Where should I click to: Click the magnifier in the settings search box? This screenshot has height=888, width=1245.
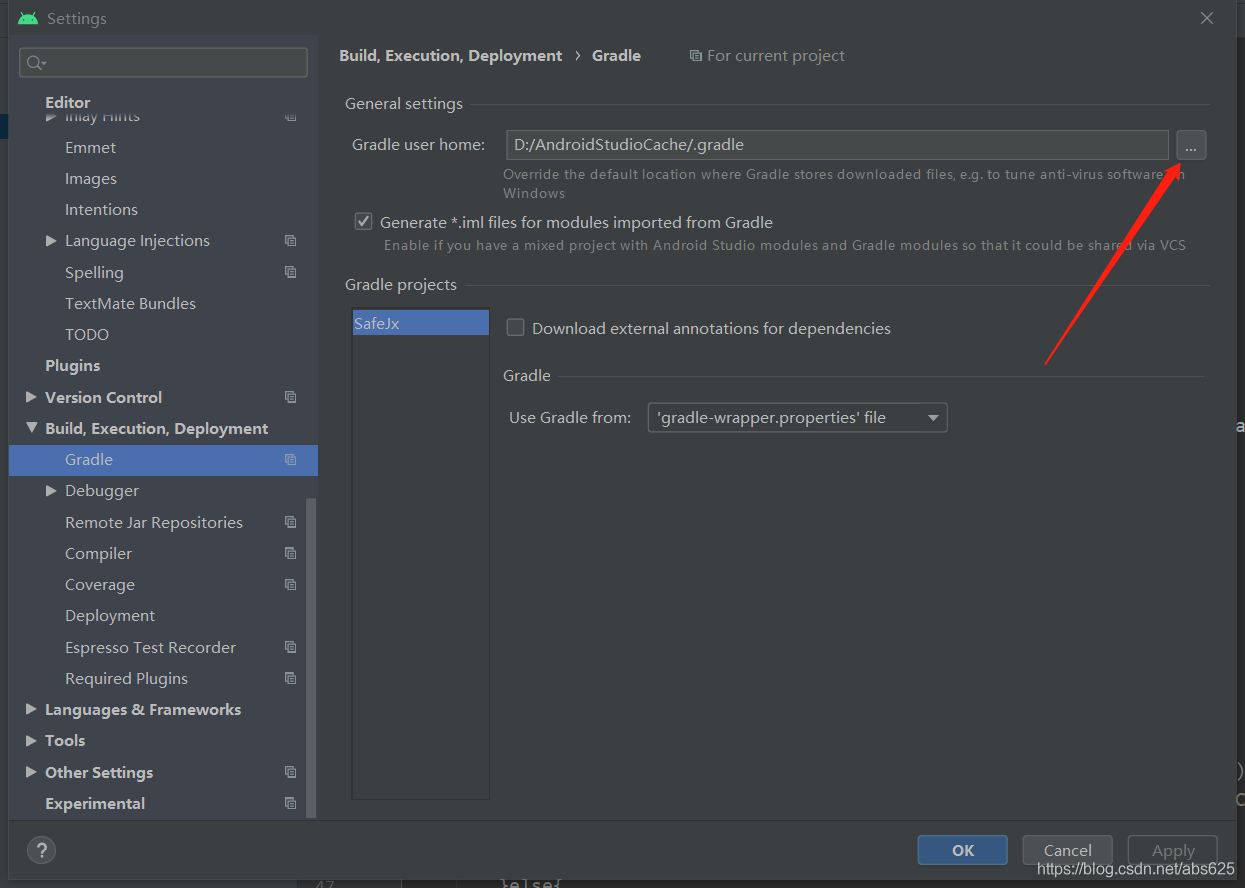pos(31,62)
